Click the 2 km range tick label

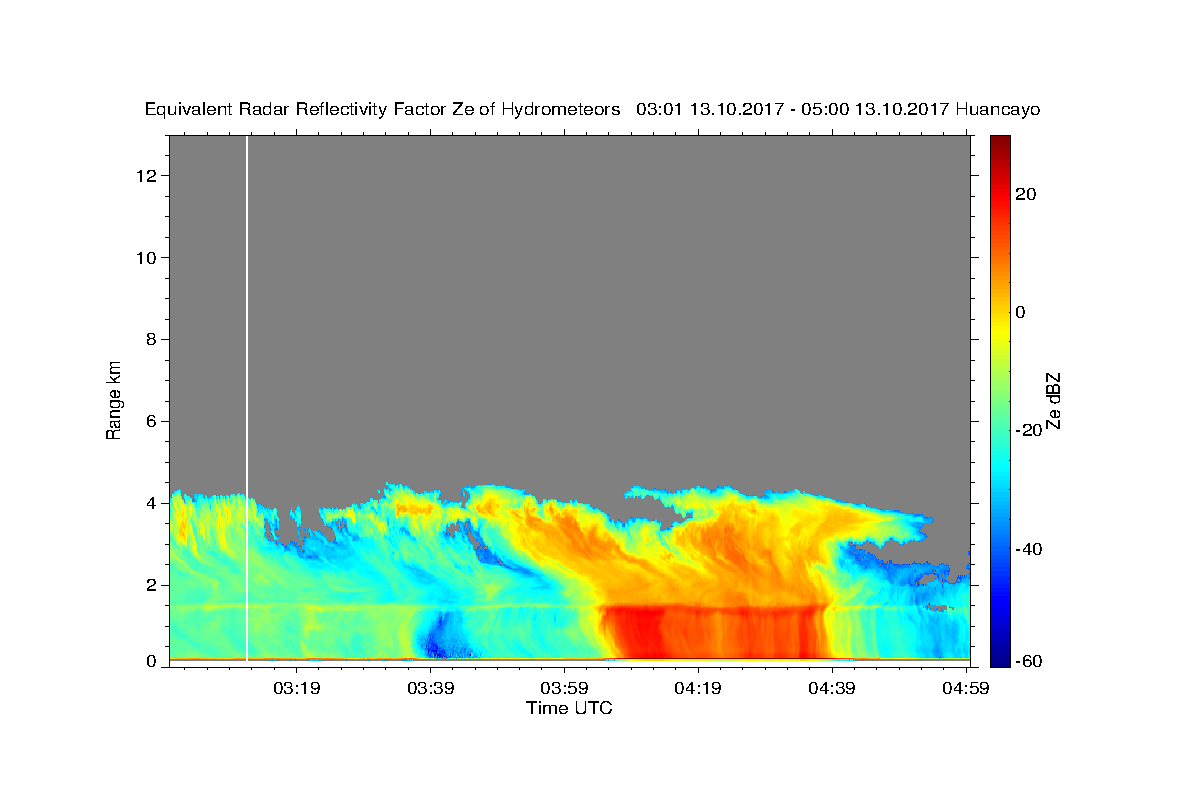coord(152,584)
